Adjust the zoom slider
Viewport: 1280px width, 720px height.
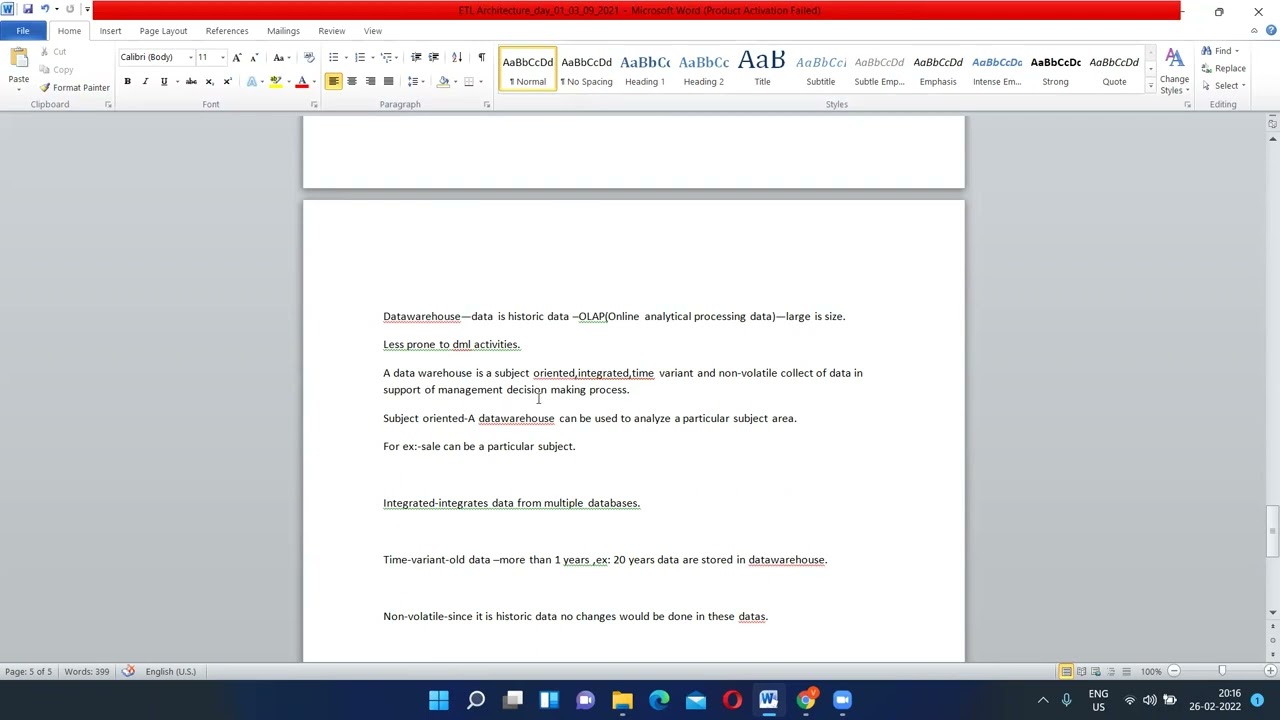coord(1221,671)
